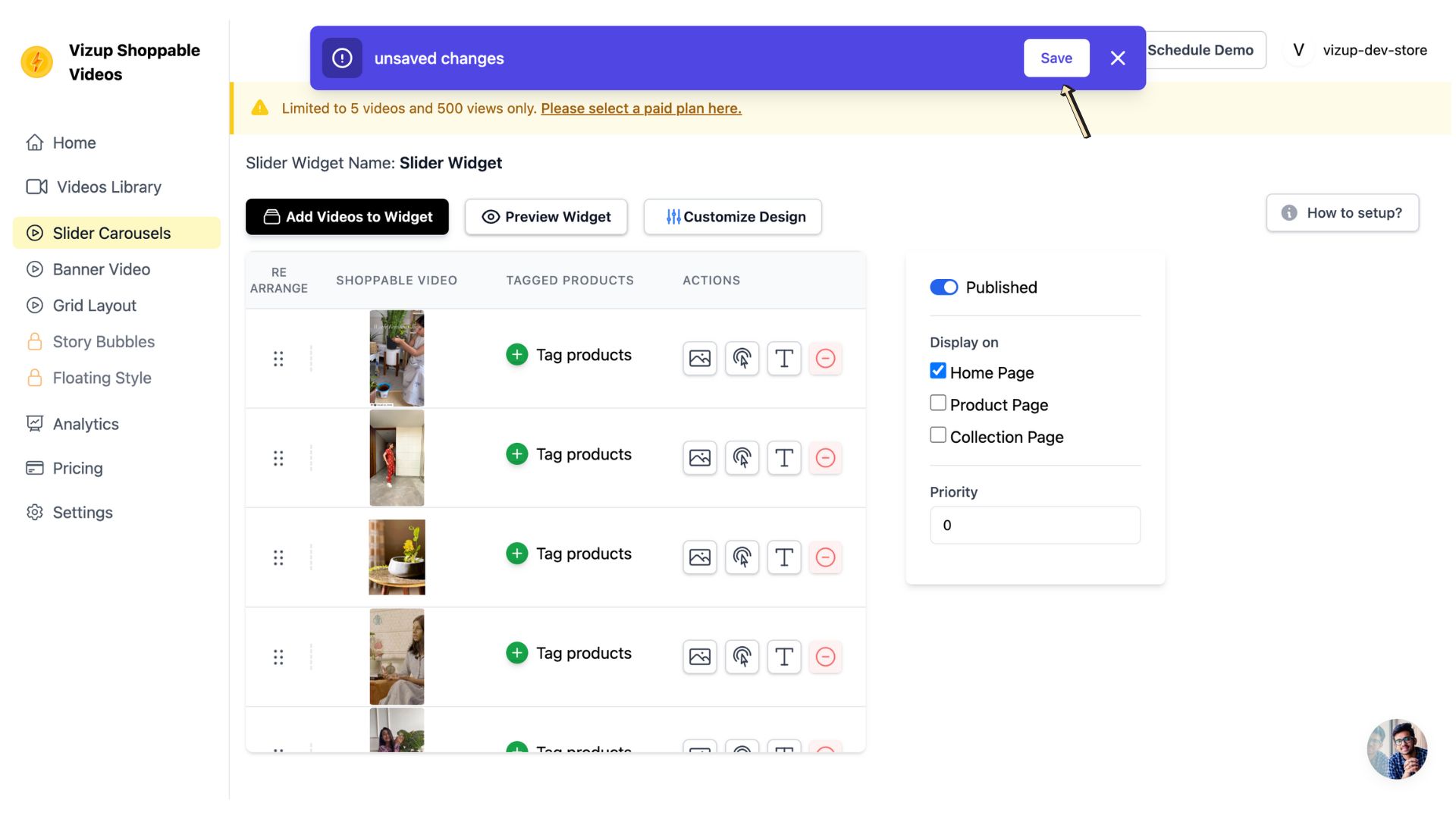1456x819 pixels.
Task: Grab the drag handle of the second video
Action: click(278, 458)
